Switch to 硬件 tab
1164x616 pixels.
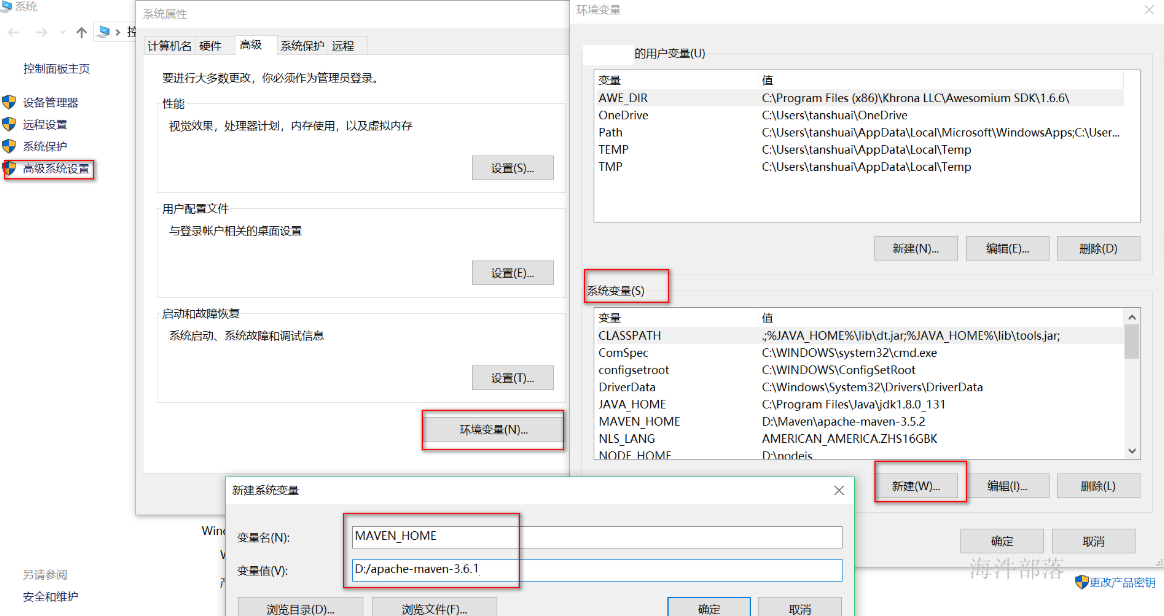click(210, 46)
